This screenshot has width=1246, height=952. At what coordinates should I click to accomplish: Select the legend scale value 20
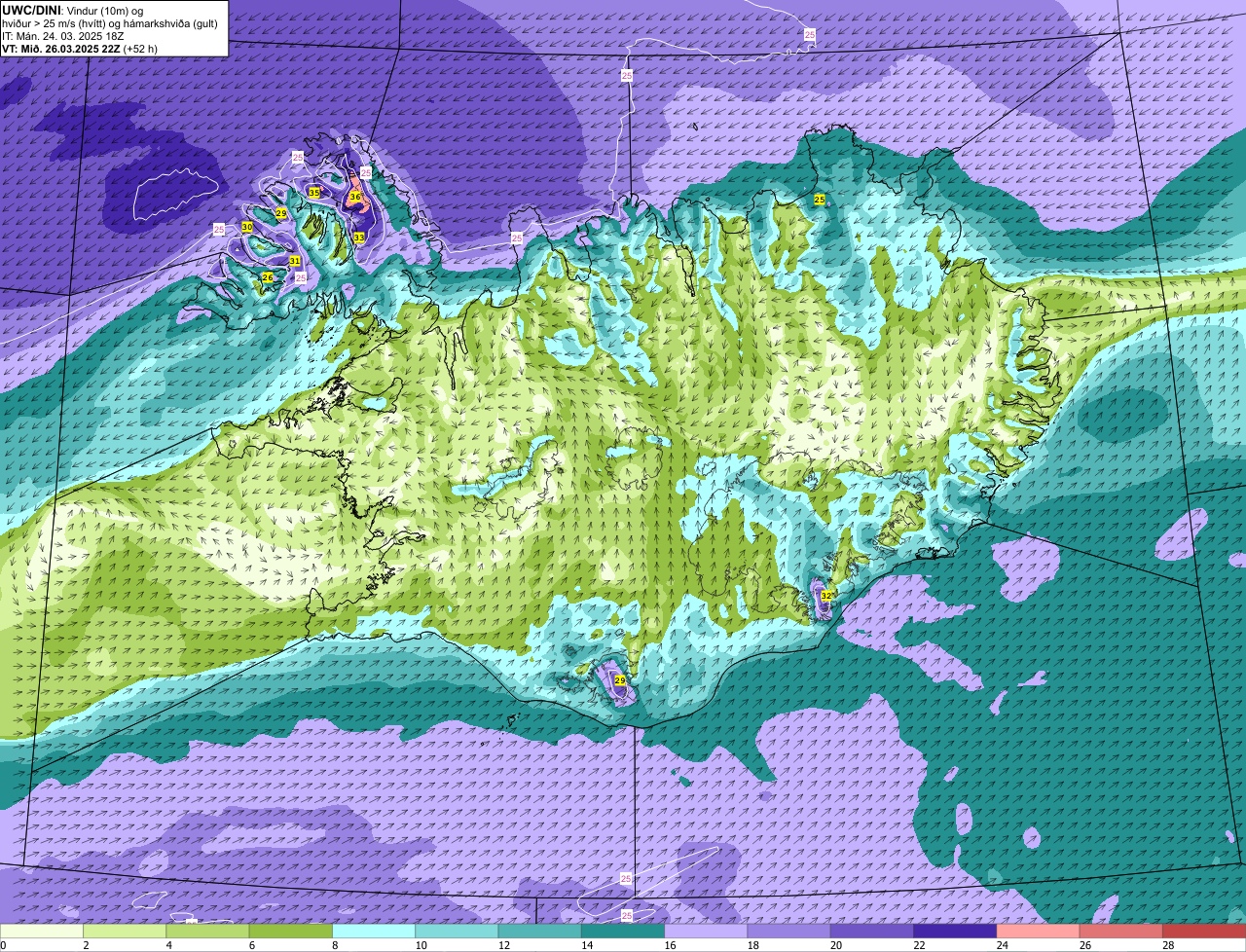point(834,945)
